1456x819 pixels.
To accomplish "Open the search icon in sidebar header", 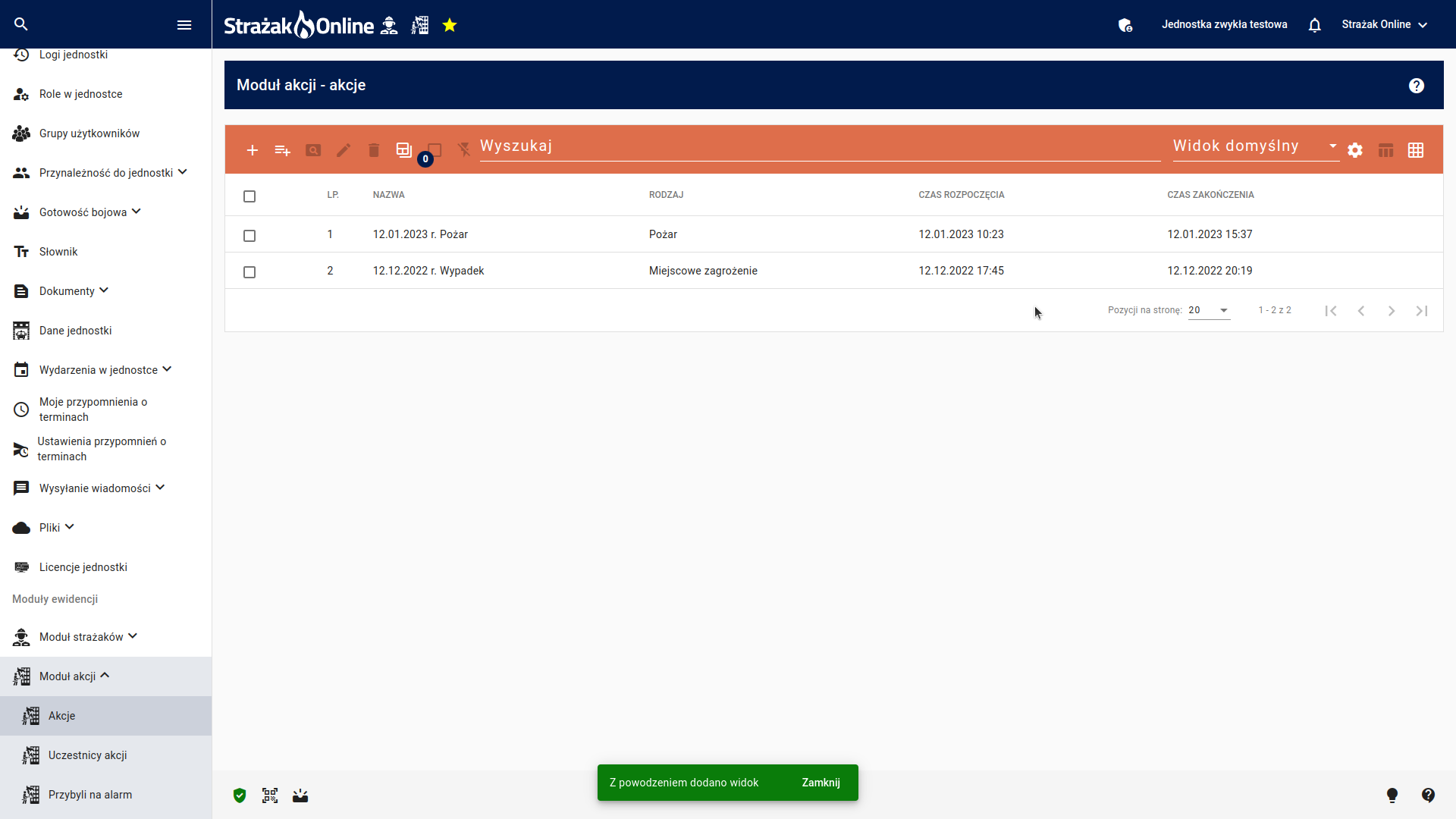I will (x=21, y=24).
